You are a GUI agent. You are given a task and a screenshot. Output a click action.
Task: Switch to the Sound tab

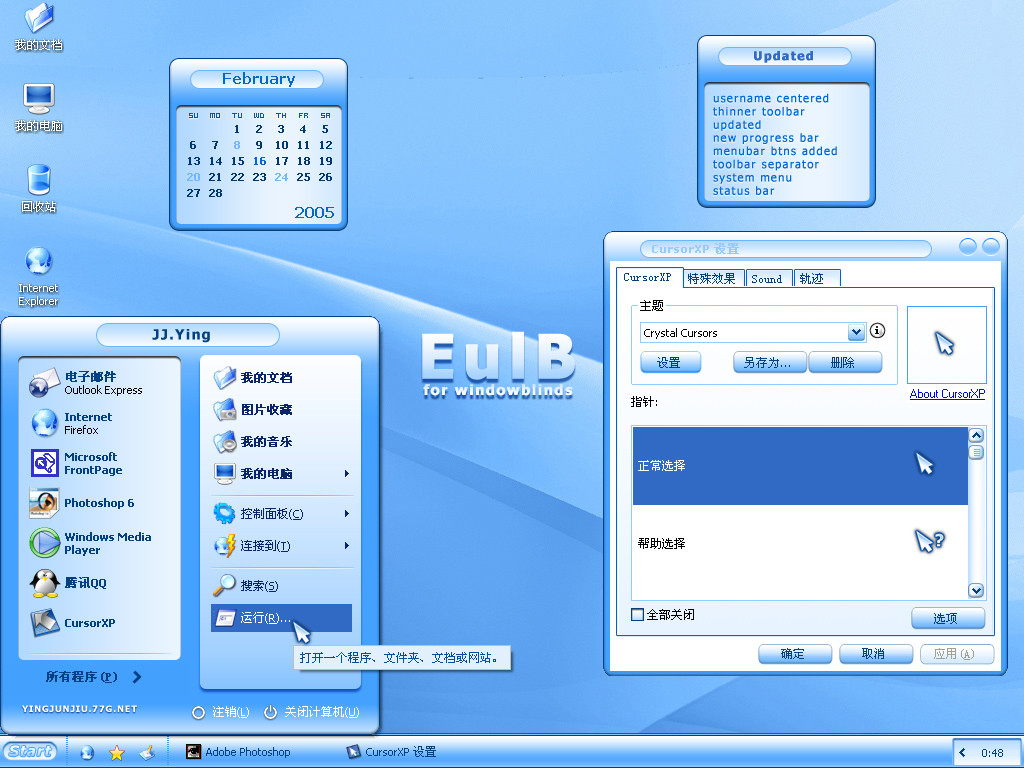767,279
